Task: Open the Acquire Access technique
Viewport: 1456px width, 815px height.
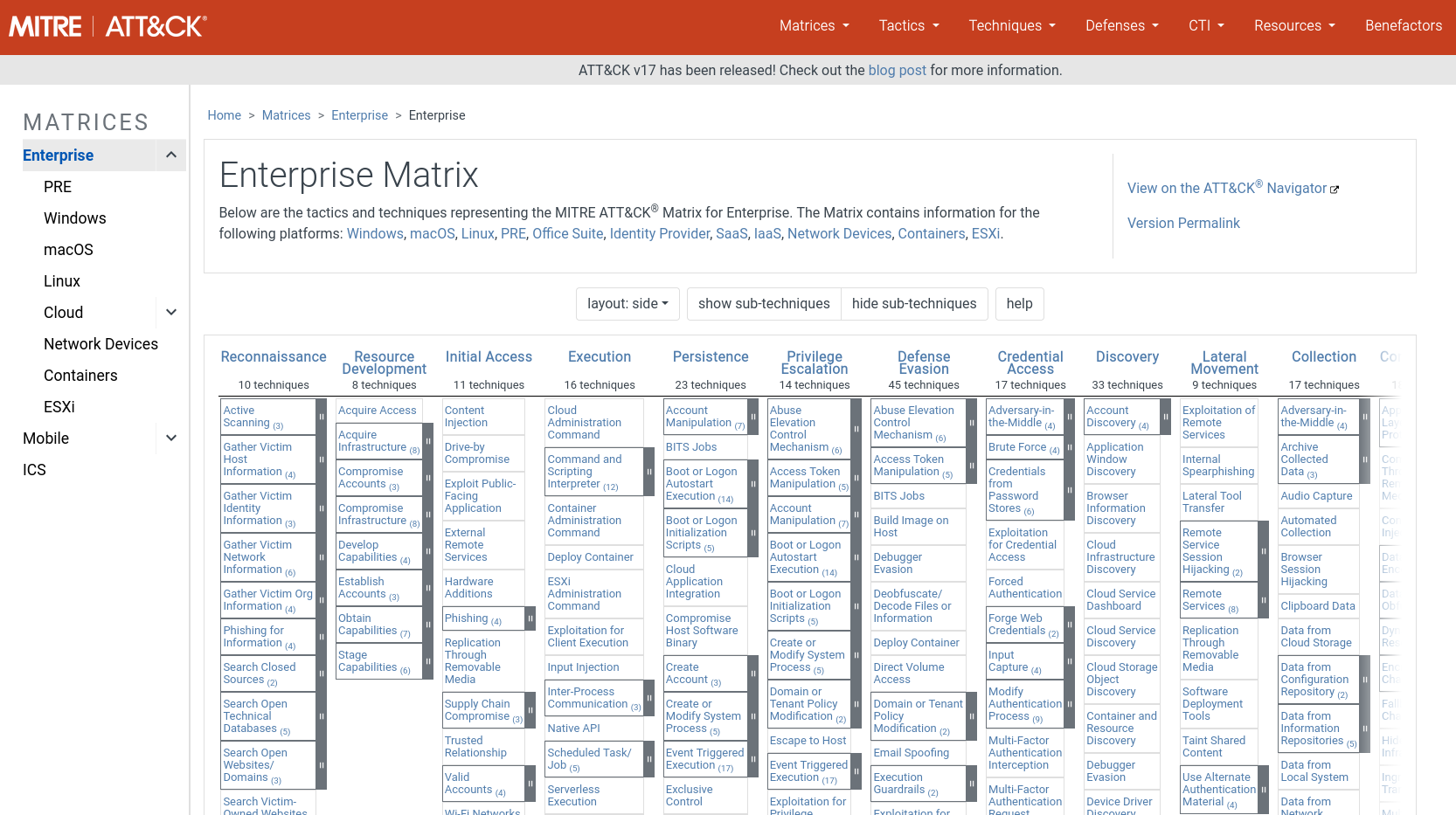Action: [x=378, y=411]
